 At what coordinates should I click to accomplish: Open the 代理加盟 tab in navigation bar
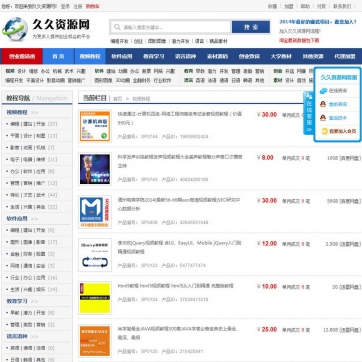[345, 56]
